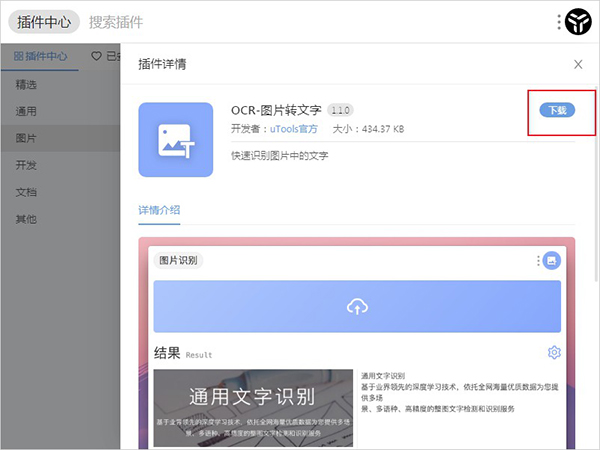Choose the 通用 category in sidebar

pos(27,111)
